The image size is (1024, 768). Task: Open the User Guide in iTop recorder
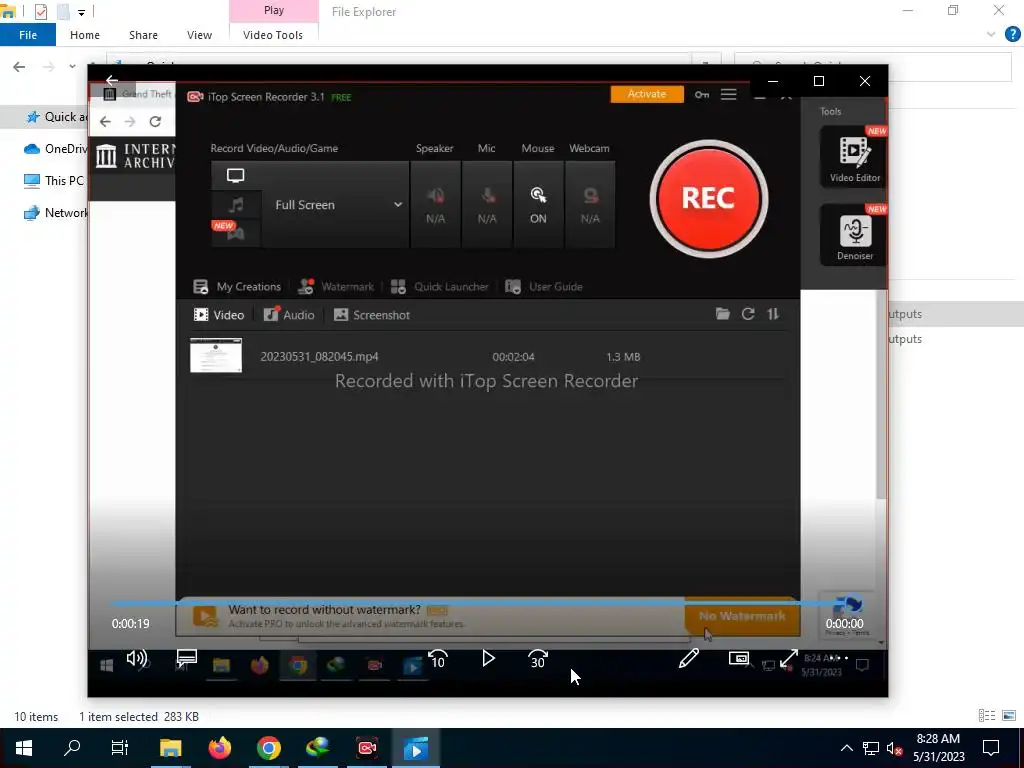pos(543,287)
